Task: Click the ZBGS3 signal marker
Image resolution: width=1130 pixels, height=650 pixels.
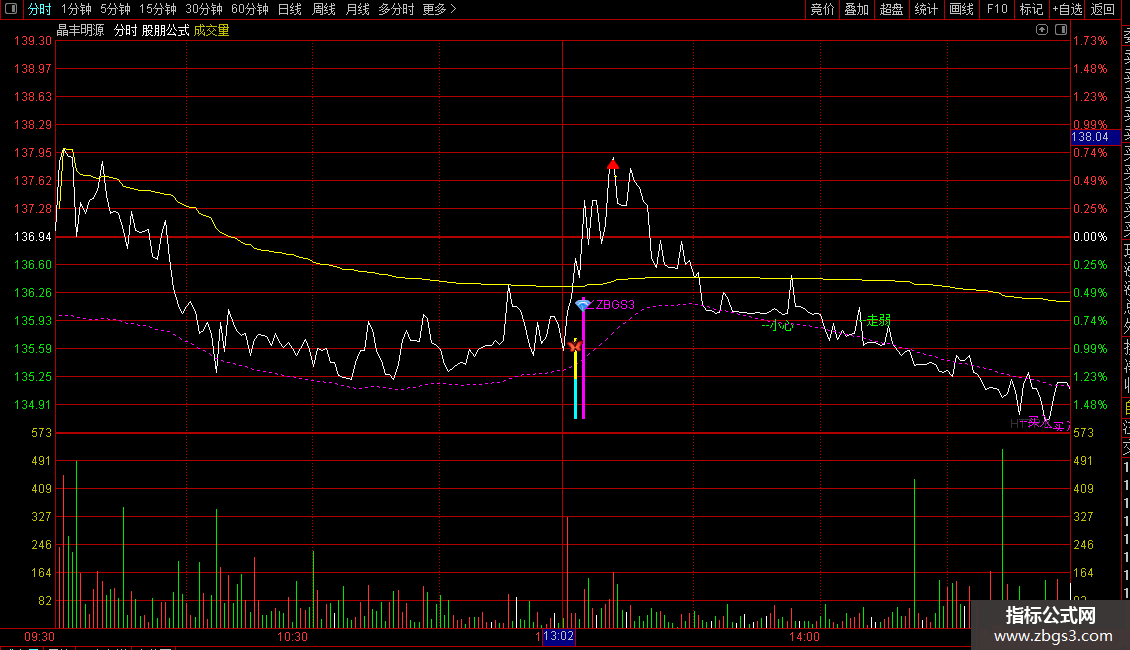Action: tap(615, 305)
